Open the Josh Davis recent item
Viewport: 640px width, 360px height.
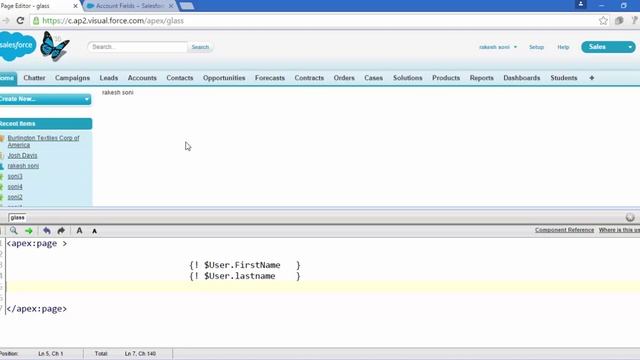click(x=22, y=156)
